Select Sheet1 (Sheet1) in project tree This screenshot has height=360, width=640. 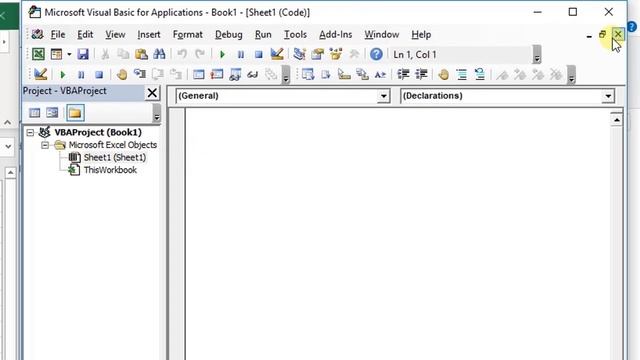click(x=114, y=158)
